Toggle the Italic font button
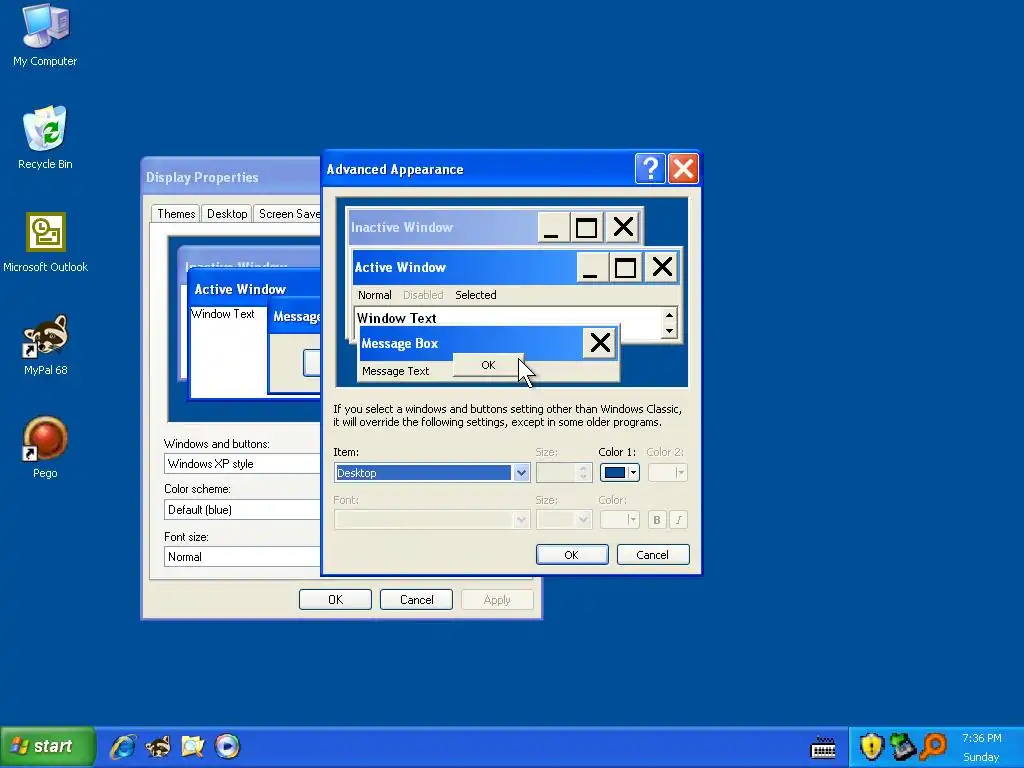 (x=679, y=520)
